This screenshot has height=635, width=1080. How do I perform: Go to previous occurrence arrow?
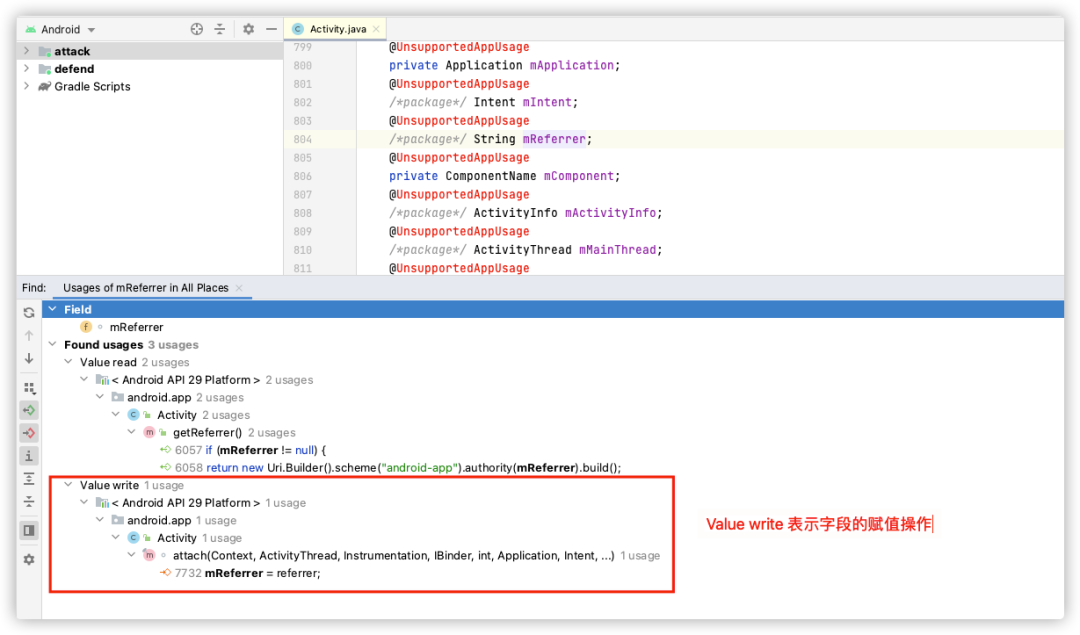click(x=29, y=335)
